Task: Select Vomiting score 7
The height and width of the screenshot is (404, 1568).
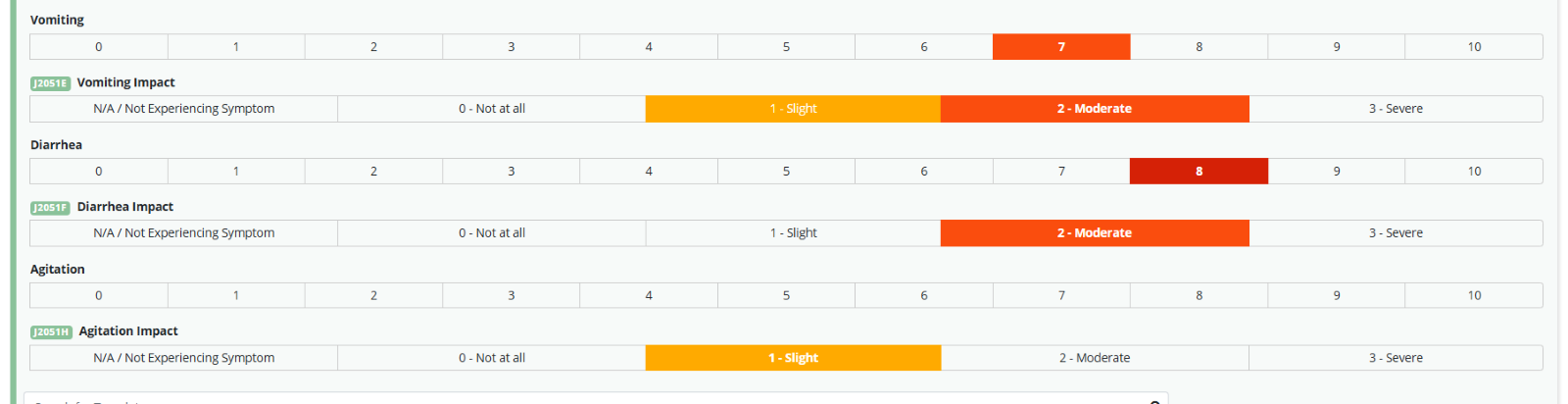Action: point(1061,47)
